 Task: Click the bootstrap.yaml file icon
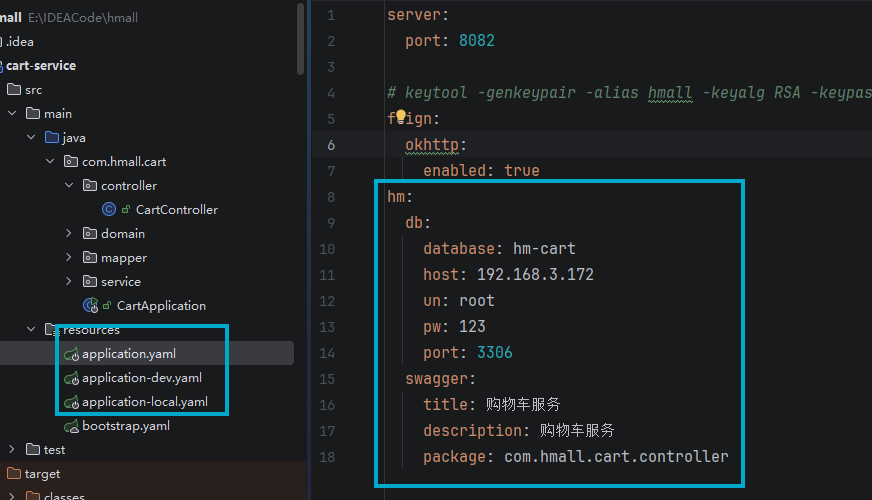click(x=71, y=427)
